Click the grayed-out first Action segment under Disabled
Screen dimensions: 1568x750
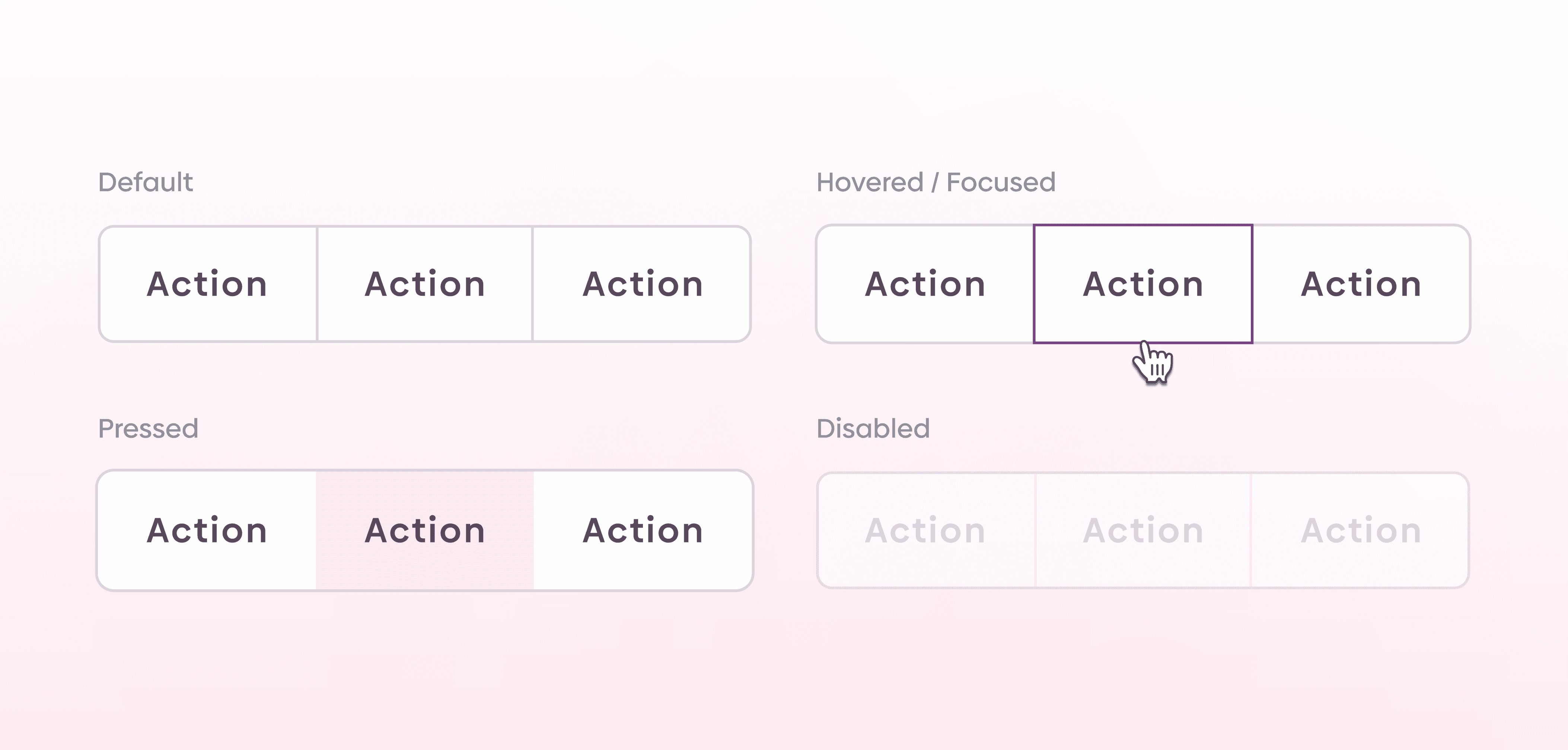(926, 530)
